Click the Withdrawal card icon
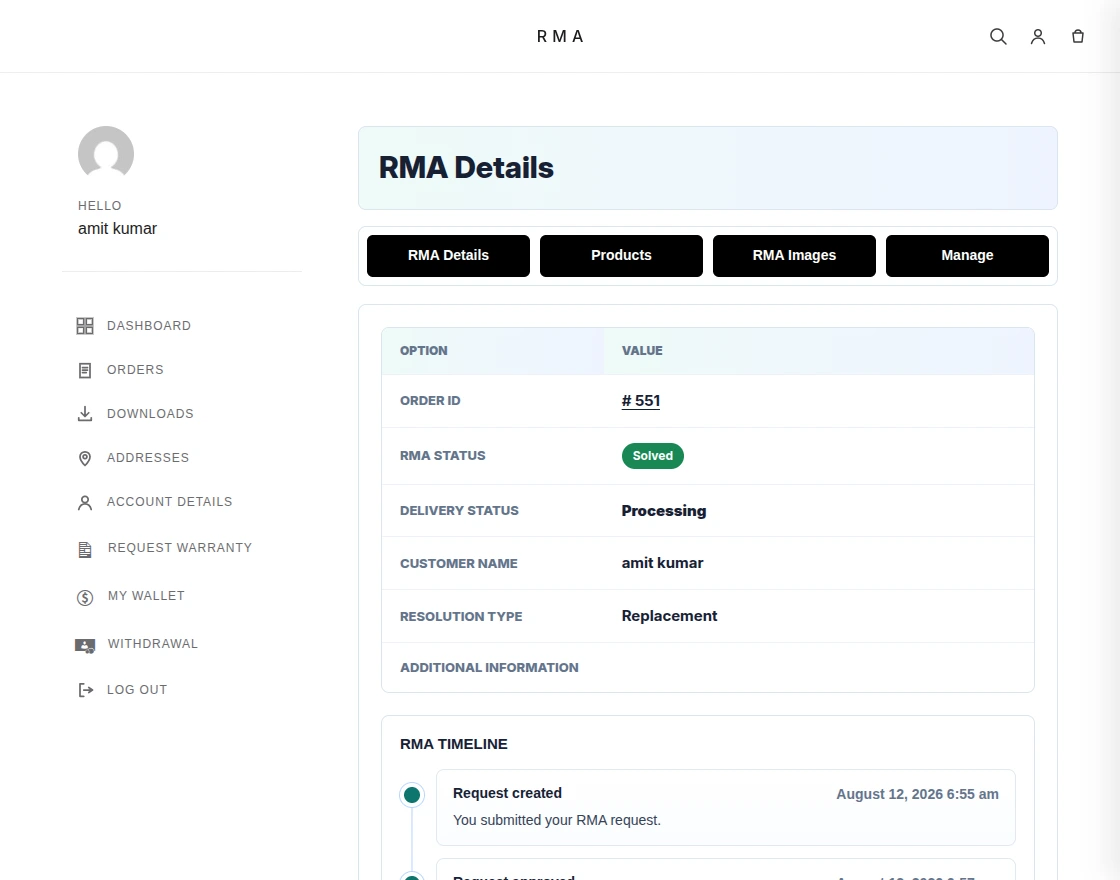Screen dimensions: 1120x880 [85, 645]
